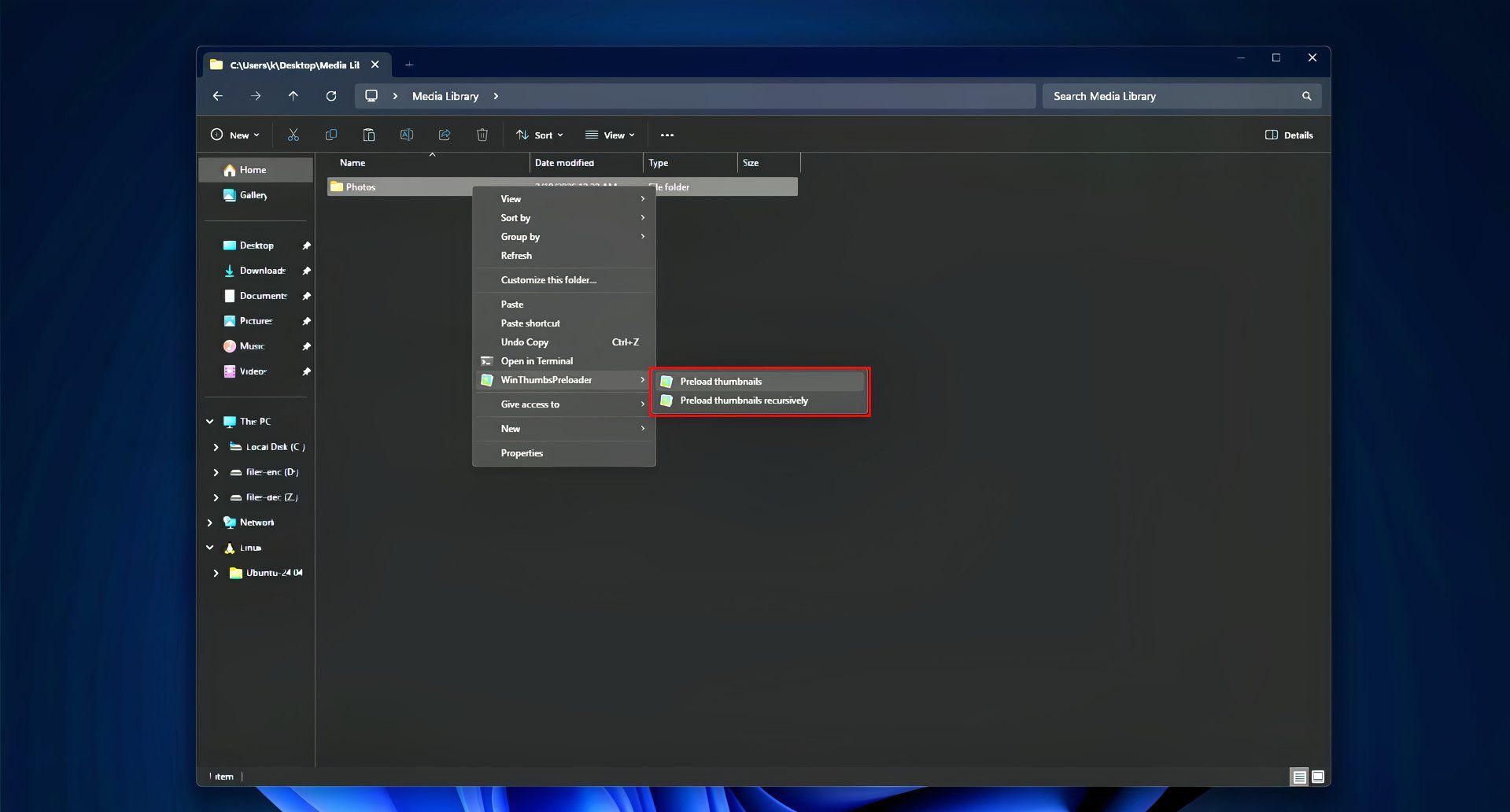Expand the Ubuntu-24.04 tree node

coord(216,573)
